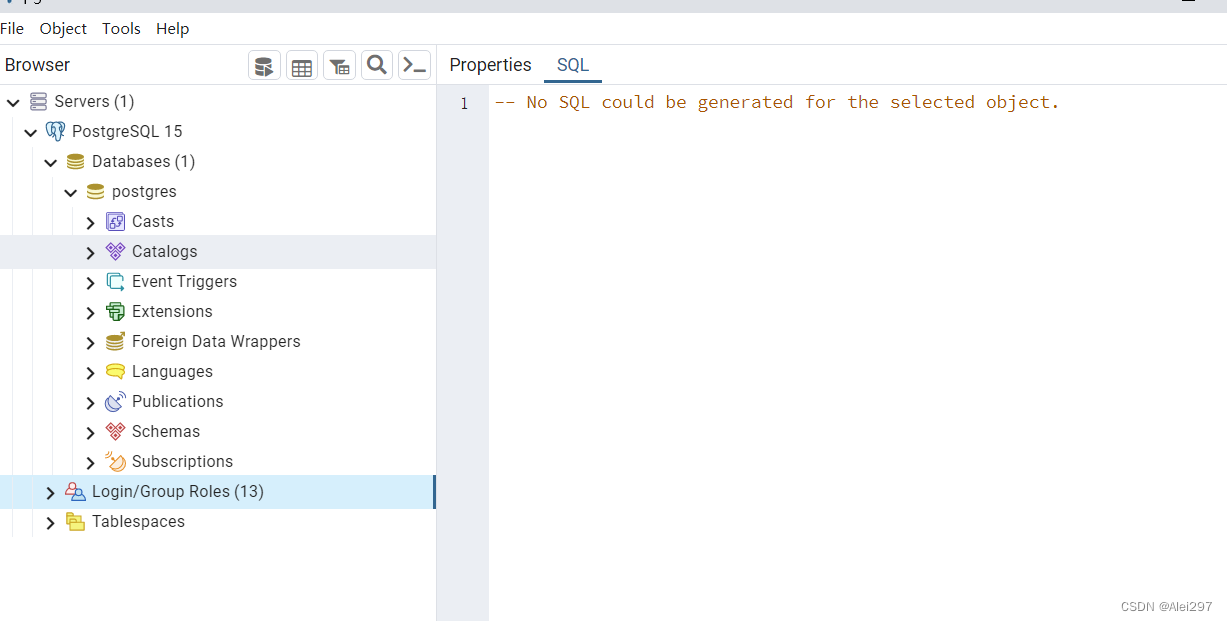Select the 'Languages' row text
The height and width of the screenshot is (621, 1227).
[172, 372]
